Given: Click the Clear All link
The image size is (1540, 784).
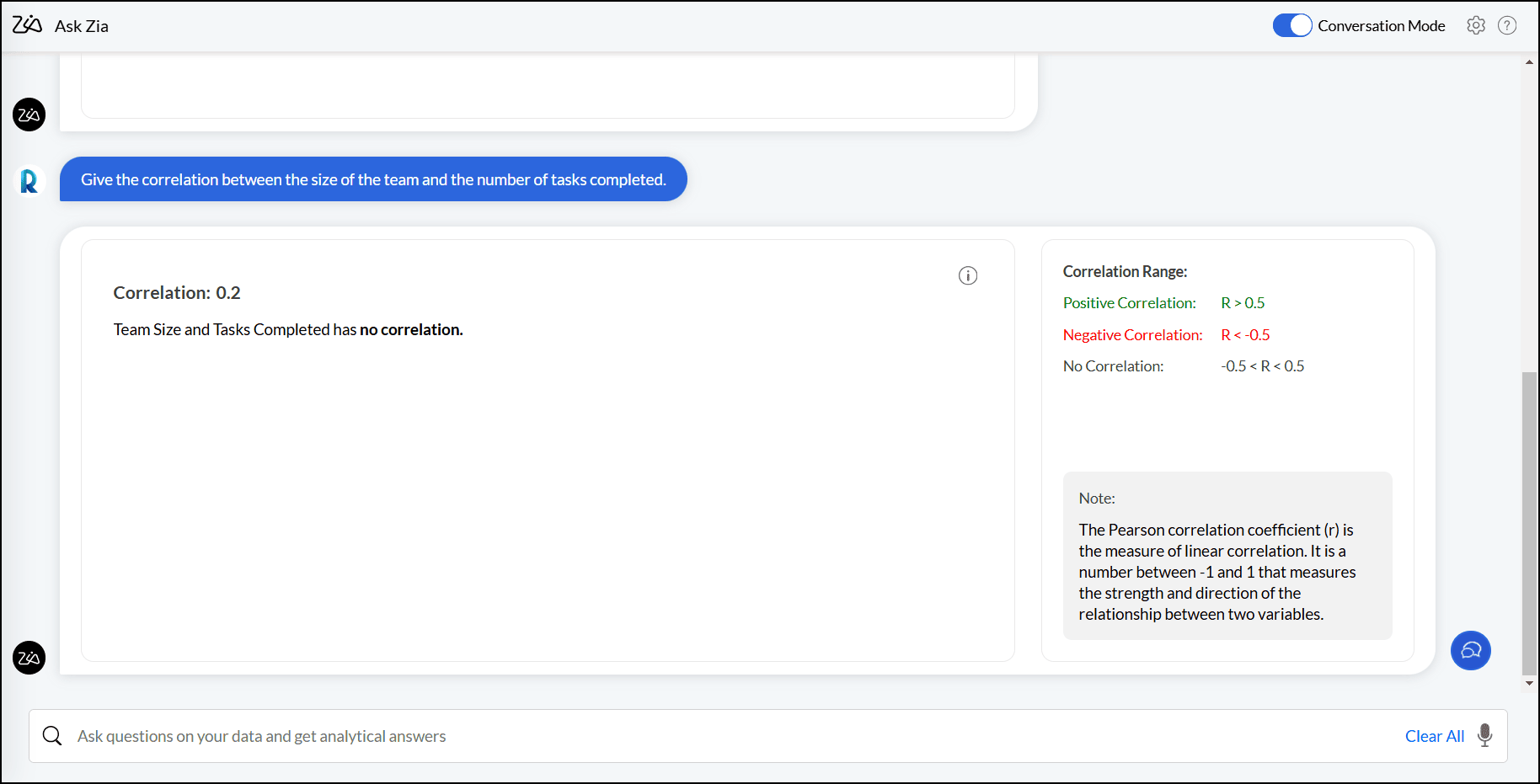Looking at the screenshot, I should 1435,735.
